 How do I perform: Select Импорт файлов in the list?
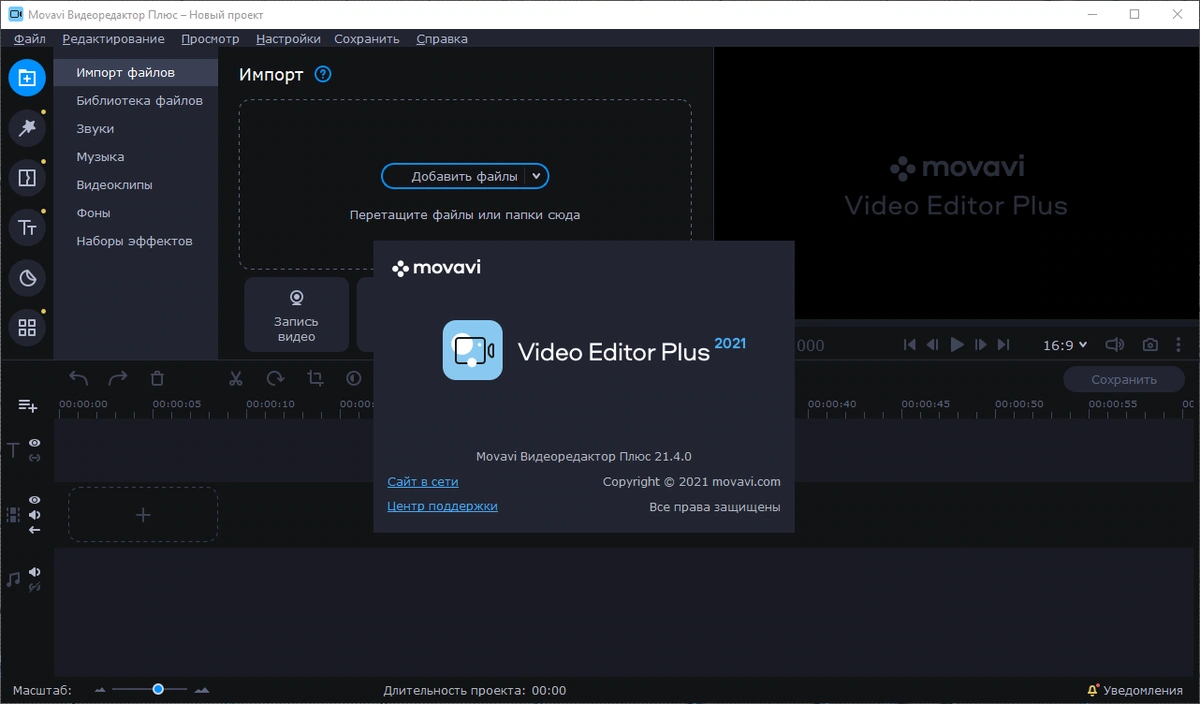[136, 73]
